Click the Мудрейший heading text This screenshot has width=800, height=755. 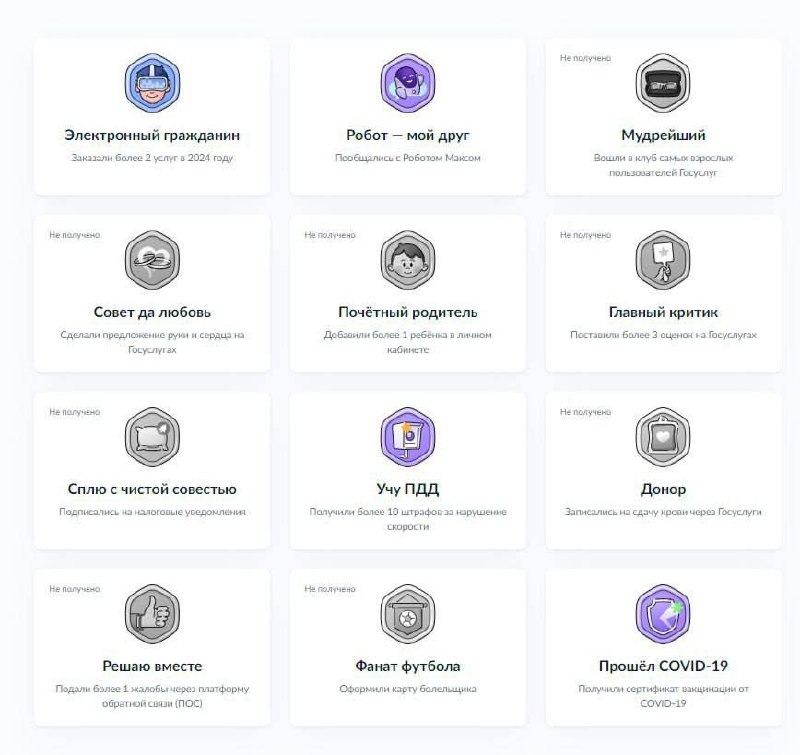(663, 135)
